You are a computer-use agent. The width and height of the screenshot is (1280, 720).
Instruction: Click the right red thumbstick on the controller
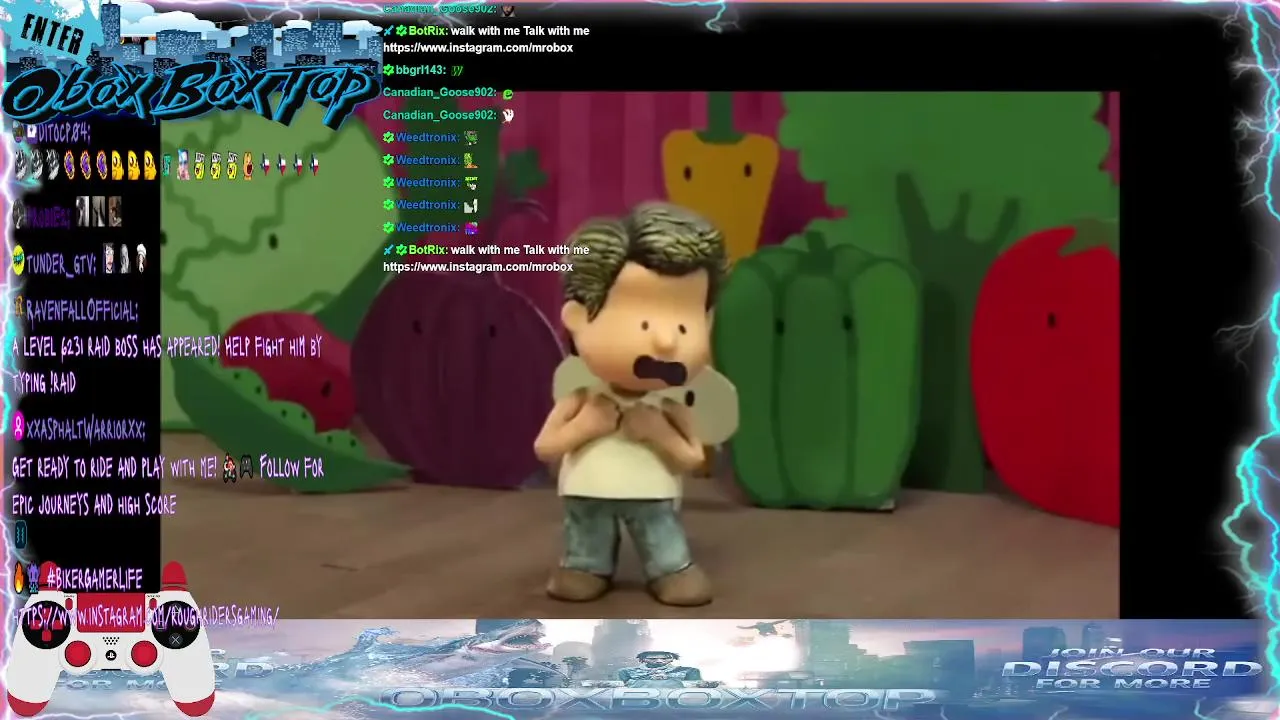[x=144, y=653]
